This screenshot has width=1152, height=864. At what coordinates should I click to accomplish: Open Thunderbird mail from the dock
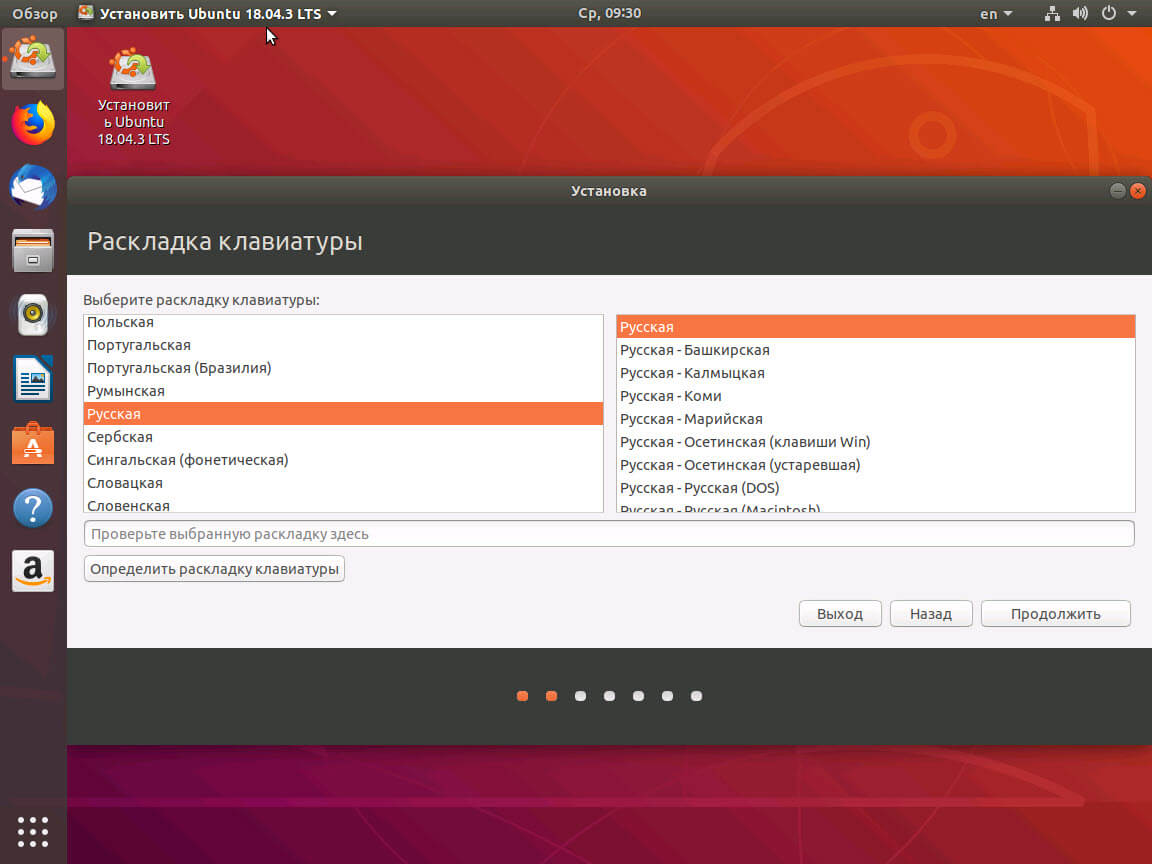pyautogui.click(x=33, y=187)
